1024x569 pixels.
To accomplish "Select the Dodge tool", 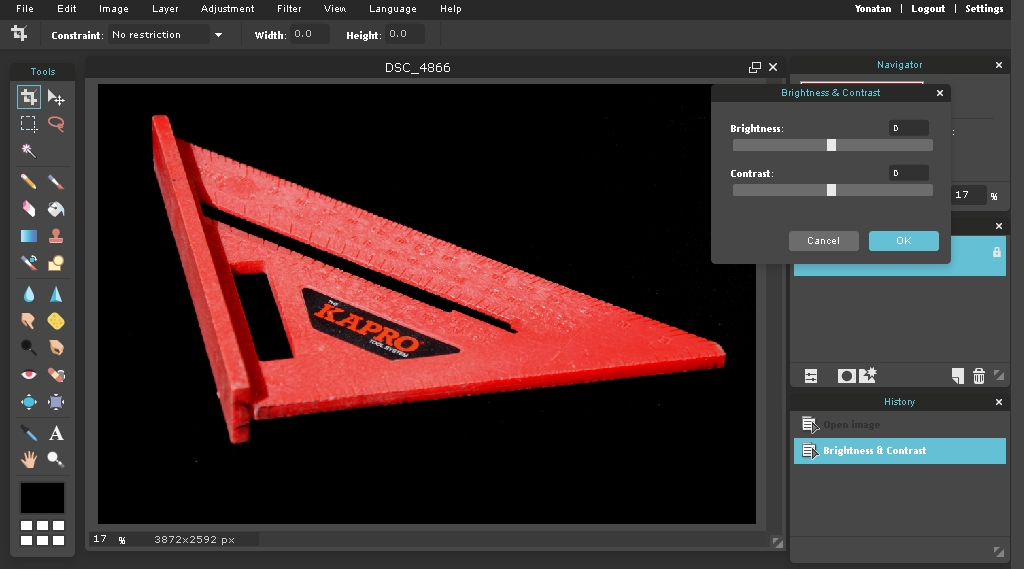I will [x=29, y=348].
